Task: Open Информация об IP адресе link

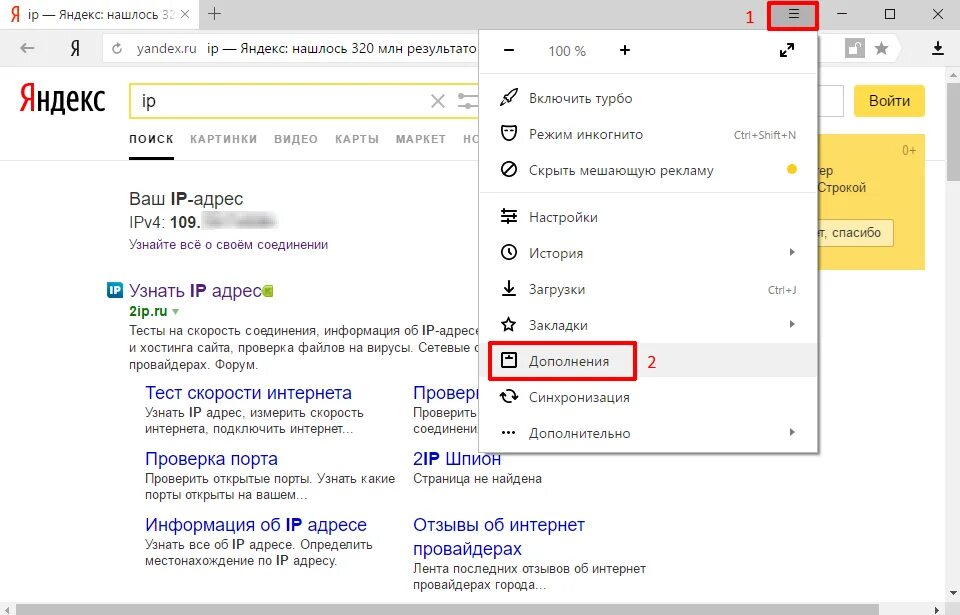Action: tap(256, 525)
